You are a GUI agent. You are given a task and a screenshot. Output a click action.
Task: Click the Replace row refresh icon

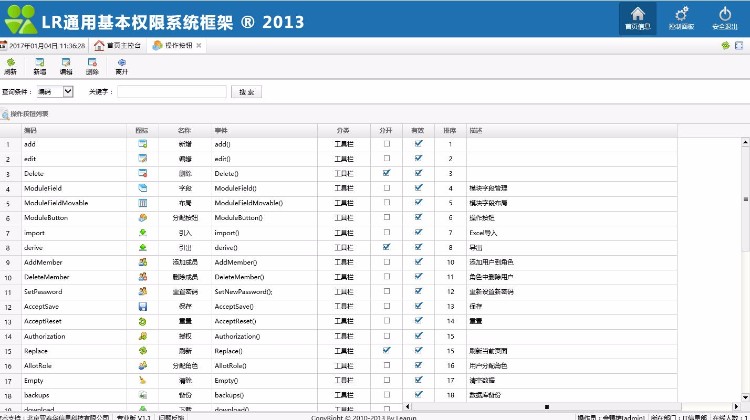point(143,351)
